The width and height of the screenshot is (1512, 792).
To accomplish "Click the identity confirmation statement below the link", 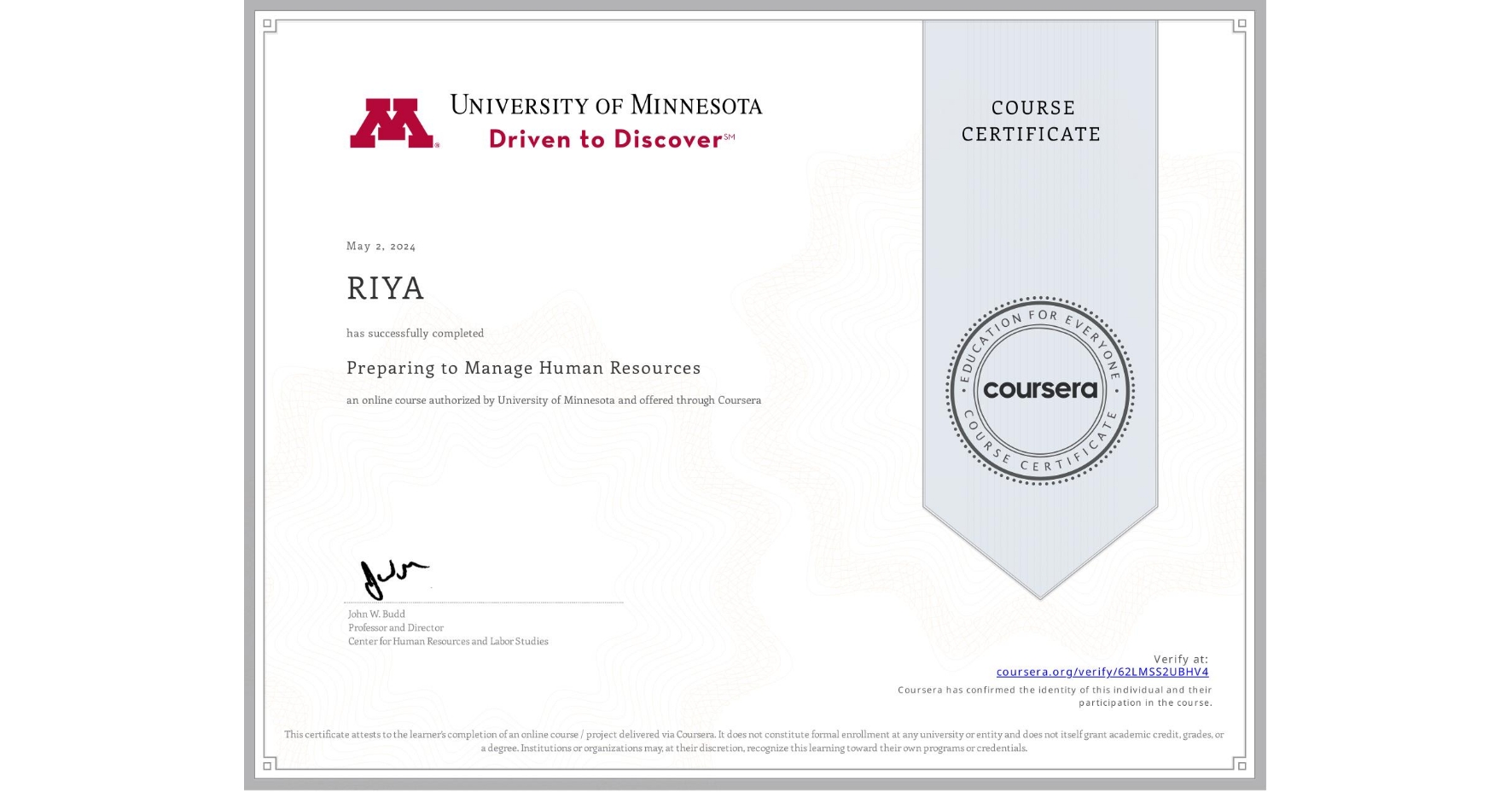I will point(1055,696).
